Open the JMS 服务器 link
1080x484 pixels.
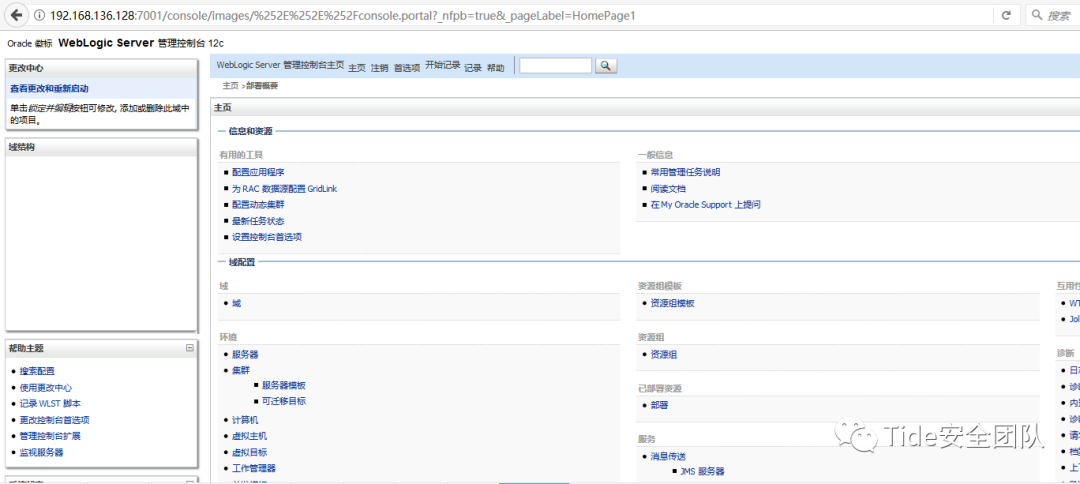point(702,472)
